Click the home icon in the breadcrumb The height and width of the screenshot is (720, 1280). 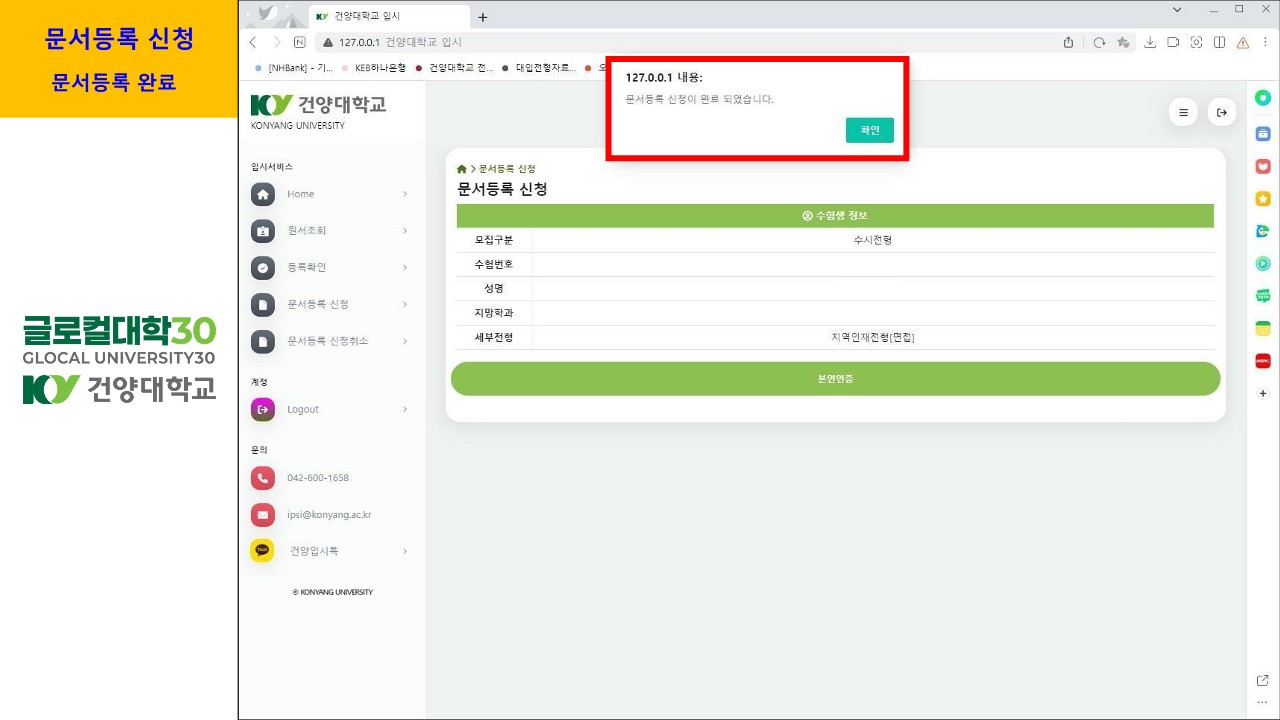point(462,169)
